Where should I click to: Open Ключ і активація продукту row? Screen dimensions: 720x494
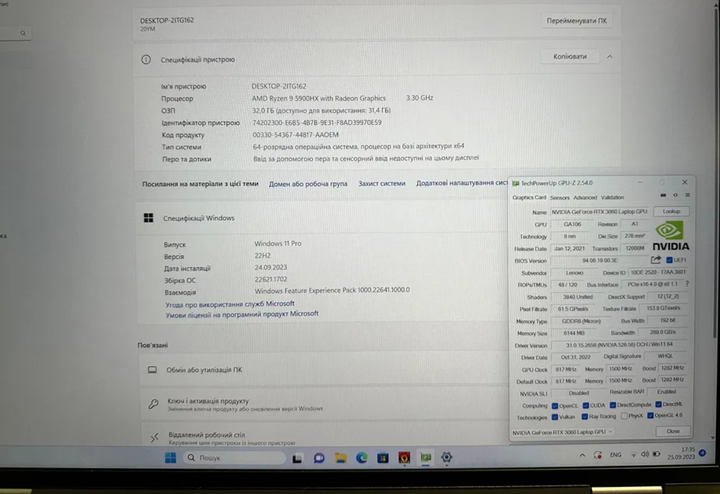pos(324,404)
